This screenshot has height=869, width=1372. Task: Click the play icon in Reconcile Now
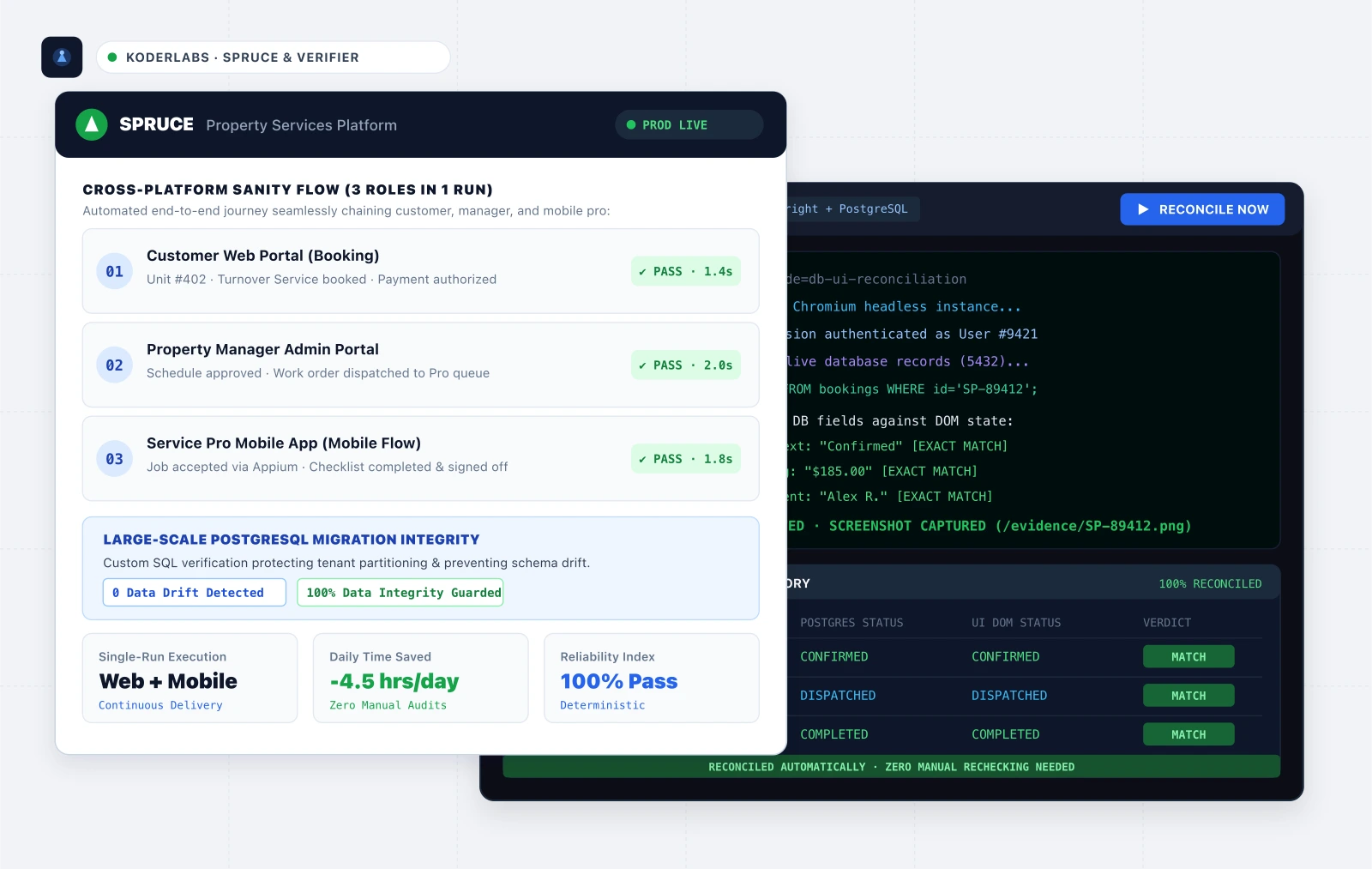pos(1143,209)
